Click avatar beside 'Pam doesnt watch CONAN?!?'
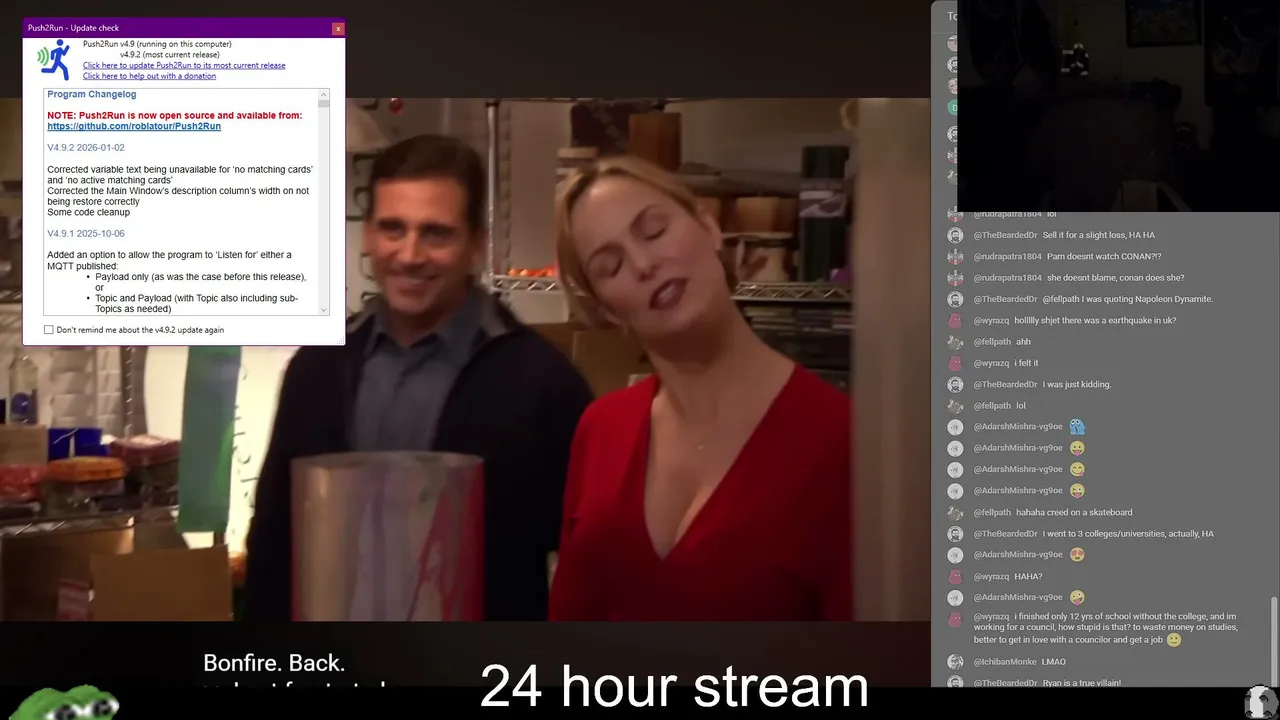The image size is (1280, 720). [955, 256]
